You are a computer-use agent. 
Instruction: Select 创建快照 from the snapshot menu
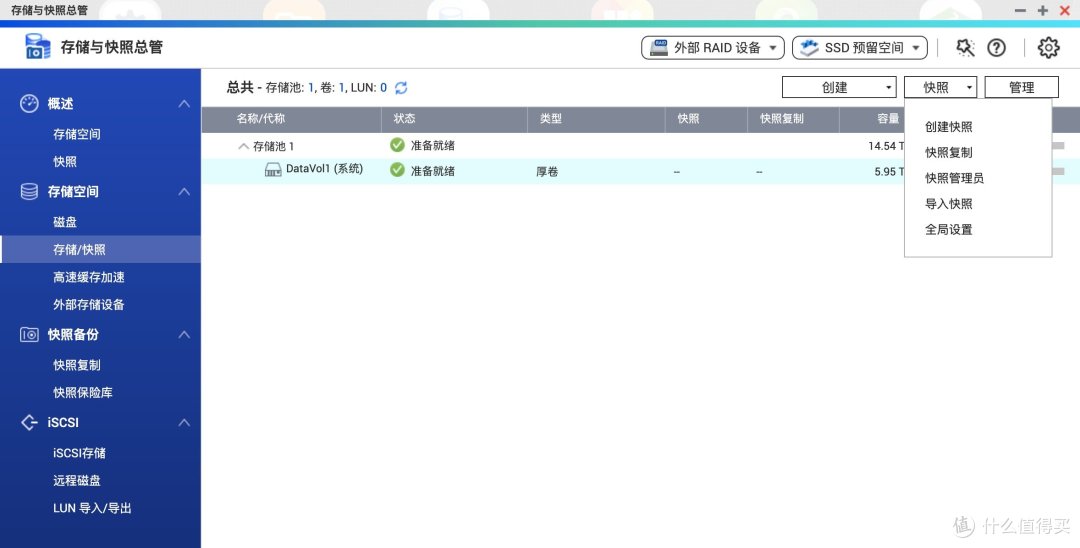coord(949,127)
